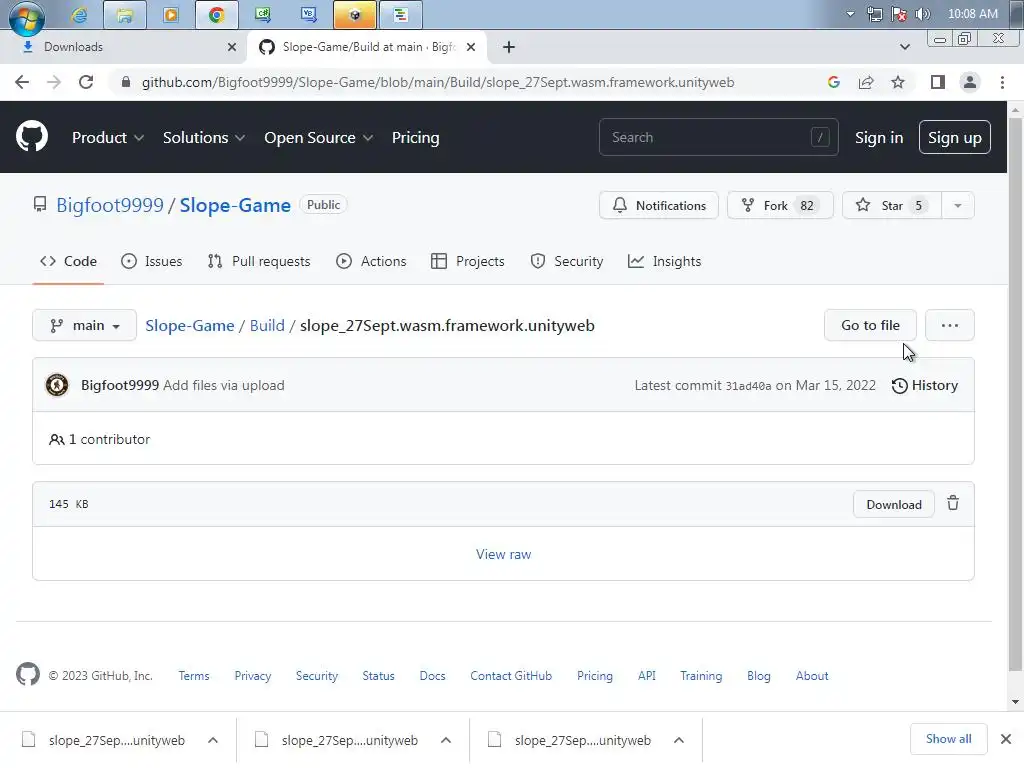This screenshot has height=768, width=1024.
Task: Expand options for second downloaded unityweb file
Action: [446, 740]
